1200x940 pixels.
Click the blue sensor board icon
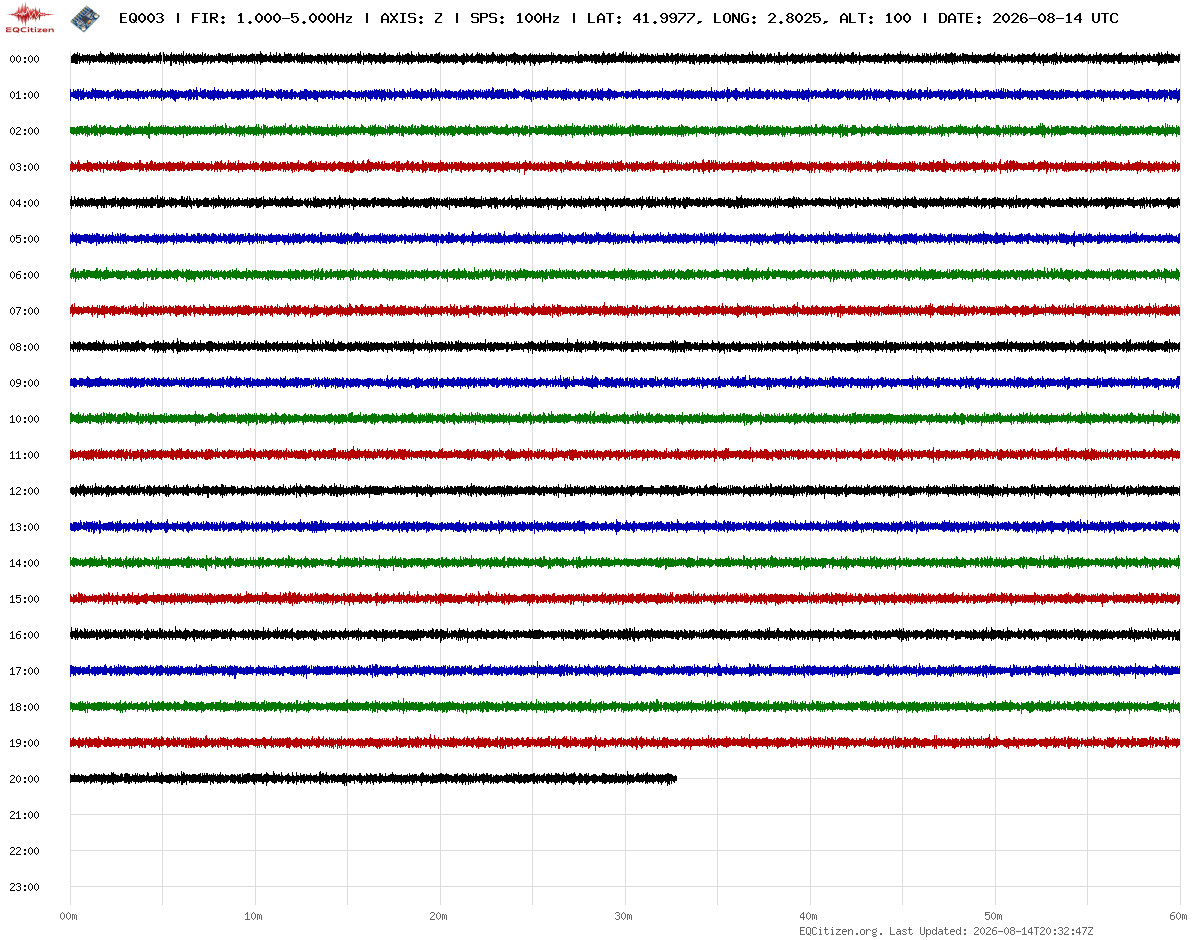(83, 17)
